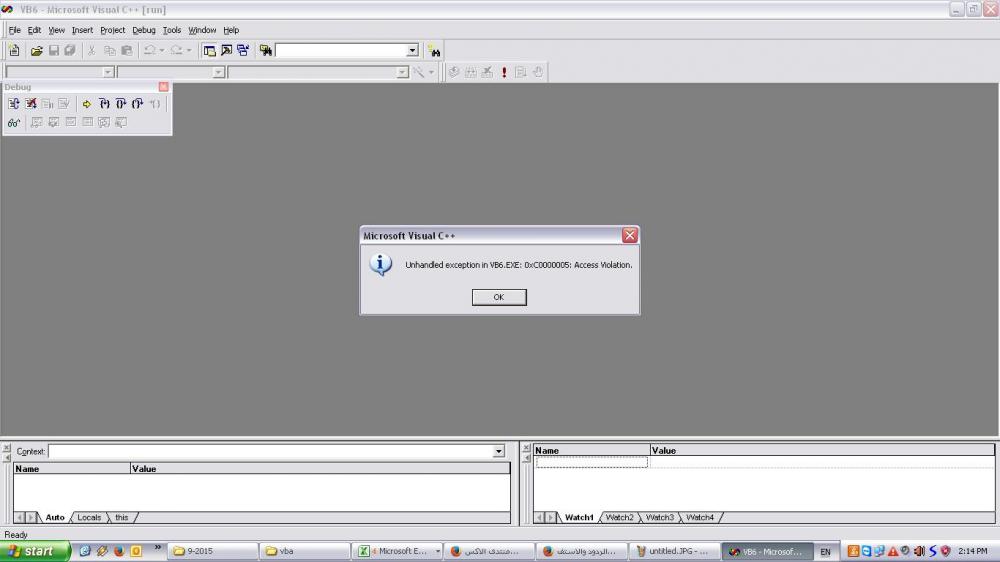Viewport: 1000px width, 562px height.
Task: Toggle the Workspace window icon
Action: (209, 50)
